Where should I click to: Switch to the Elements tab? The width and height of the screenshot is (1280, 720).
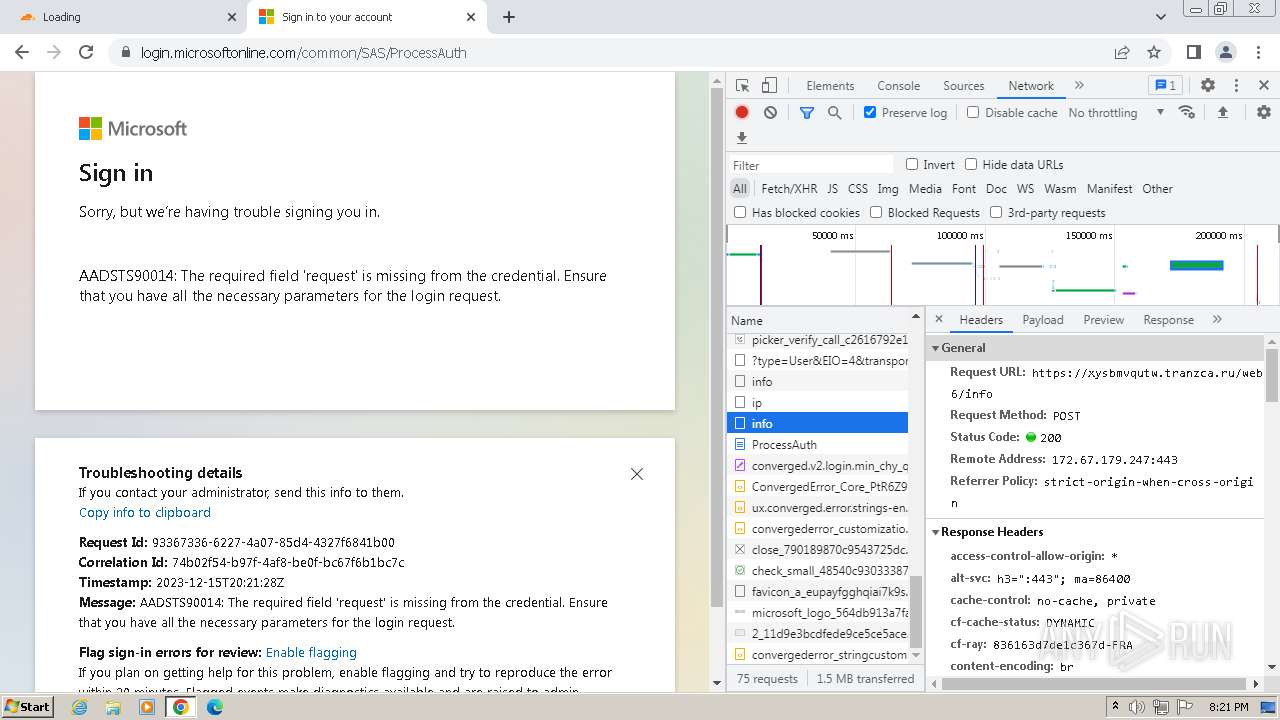point(830,86)
